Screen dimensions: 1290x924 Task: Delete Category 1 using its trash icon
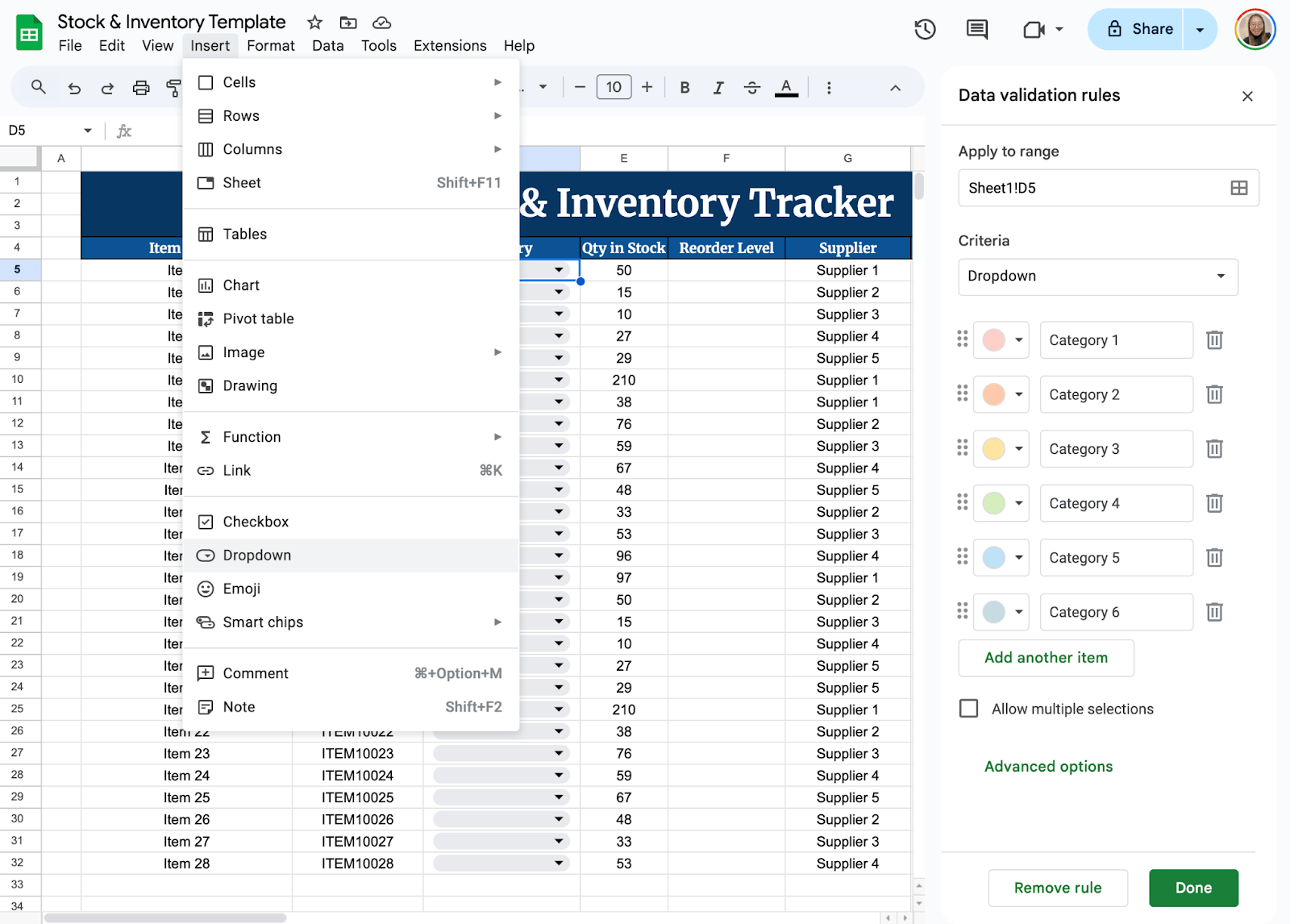(x=1215, y=339)
